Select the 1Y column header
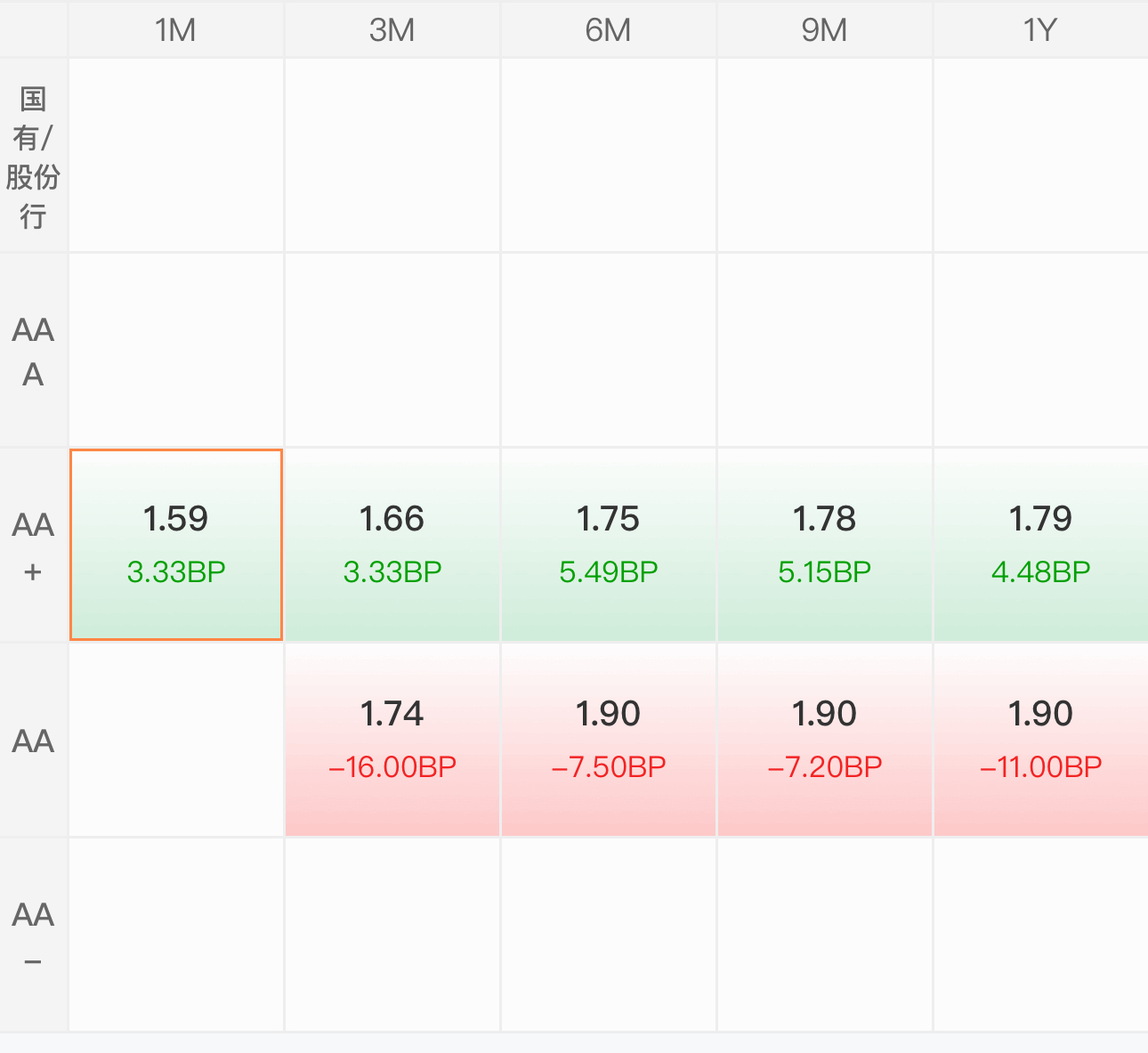The width and height of the screenshot is (1148, 1053). click(x=1041, y=30)
